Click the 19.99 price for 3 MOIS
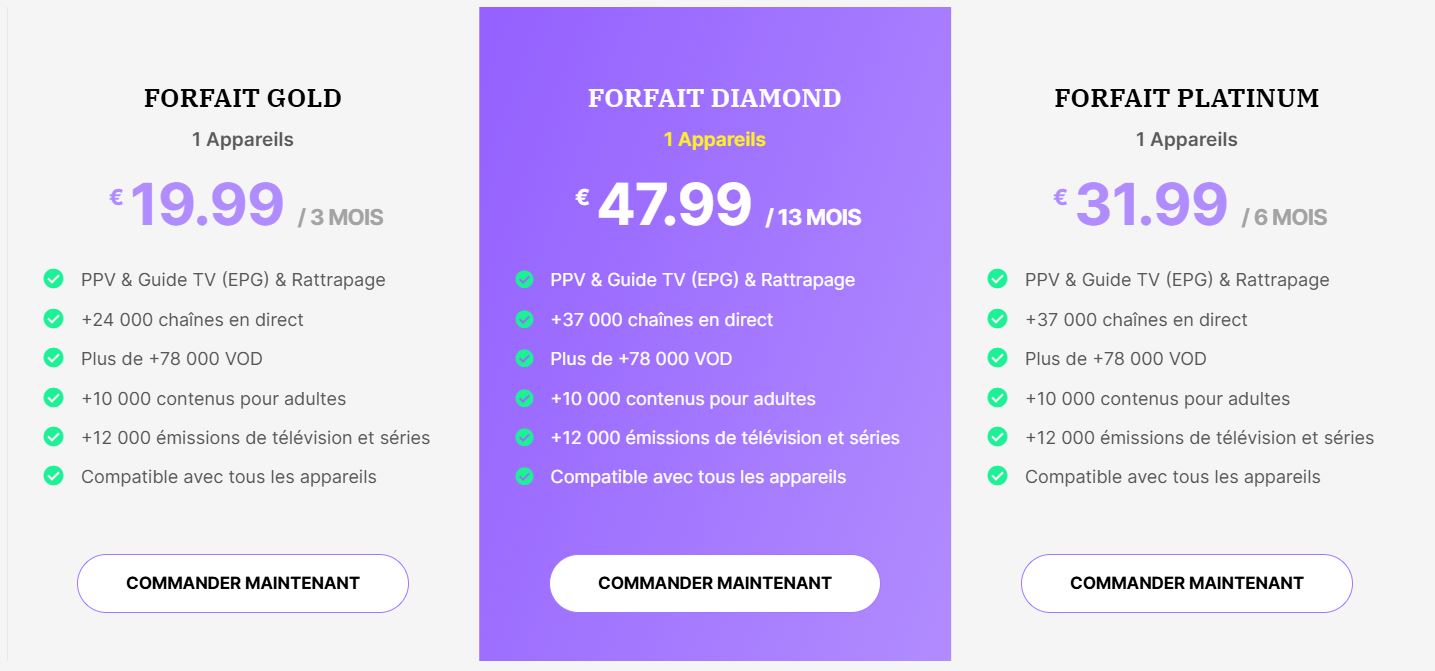The height and width of the screenshot is (671, 1435). pos(208,205)
